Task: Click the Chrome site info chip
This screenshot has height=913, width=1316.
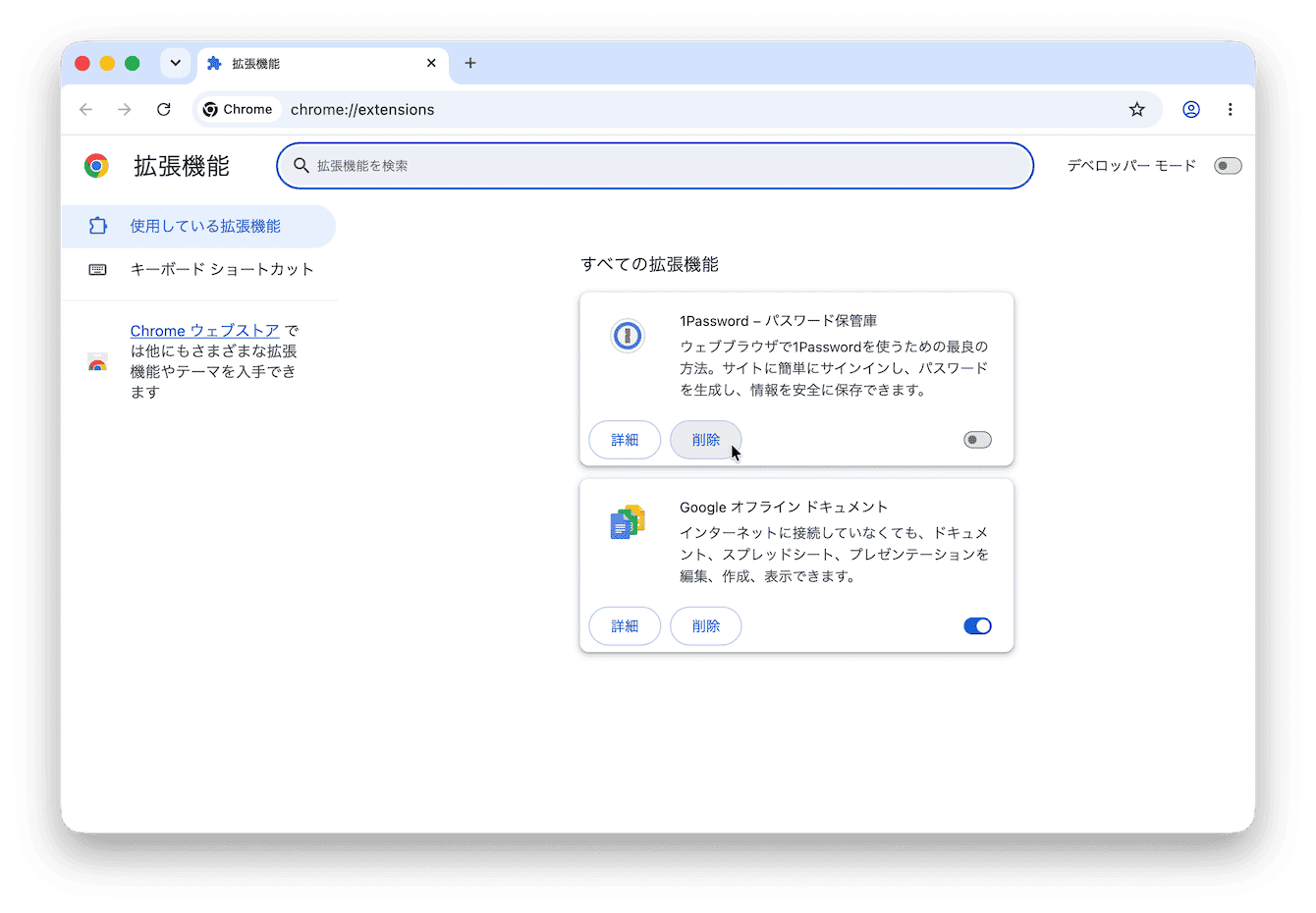Action: [238, 109]
